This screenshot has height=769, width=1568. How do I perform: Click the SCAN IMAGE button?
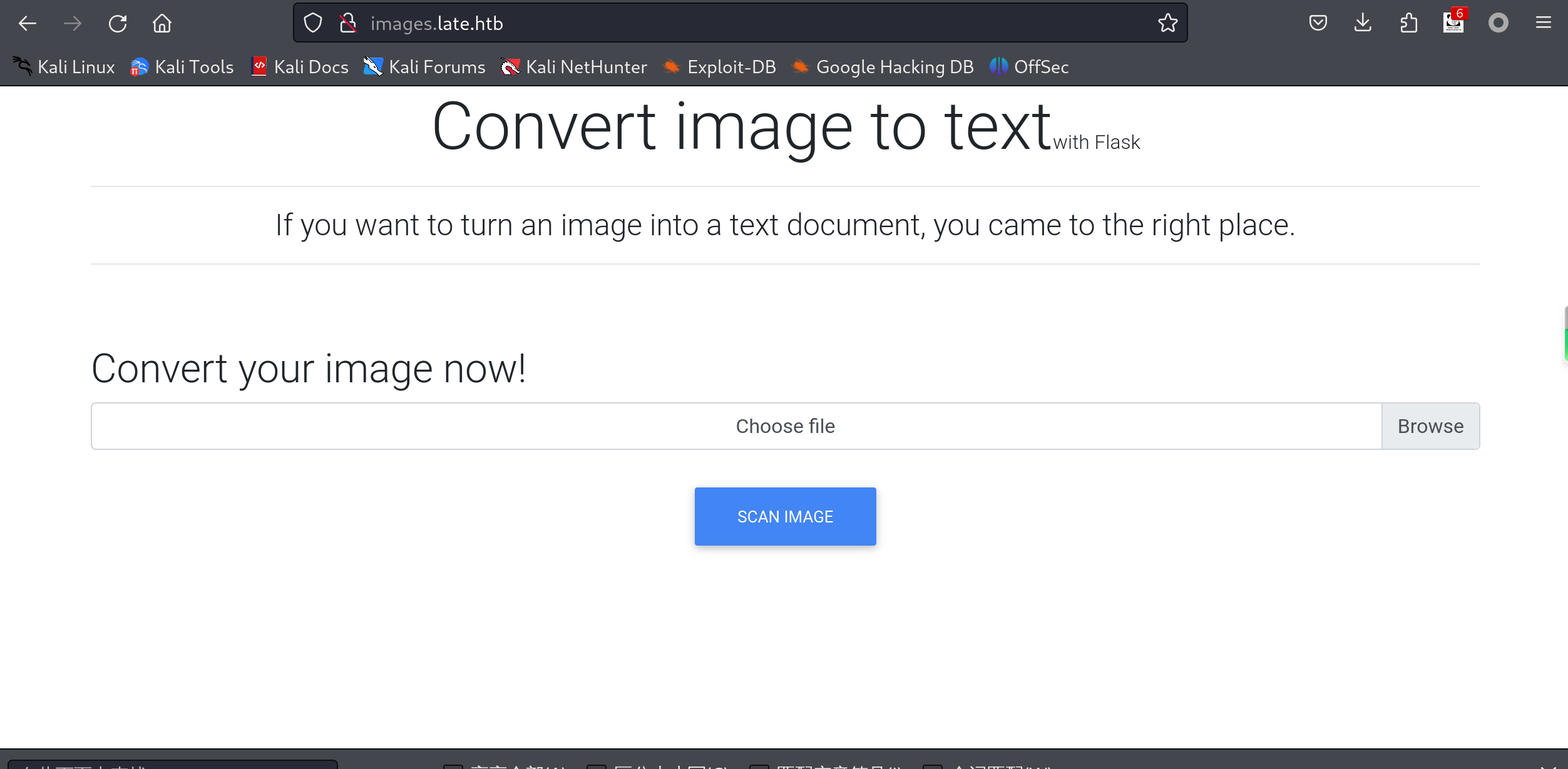[785, 516]
